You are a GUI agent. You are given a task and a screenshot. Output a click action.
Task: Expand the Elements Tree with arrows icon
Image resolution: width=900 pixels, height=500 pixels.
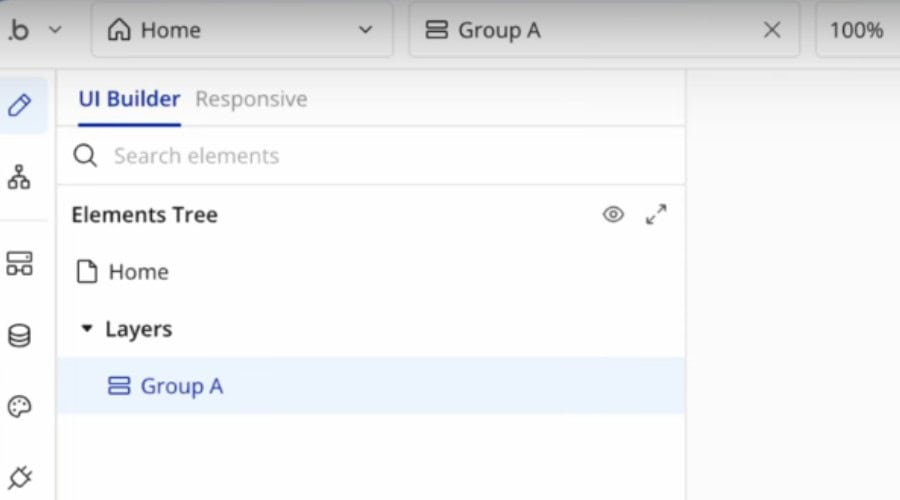(x=656, y=214)
